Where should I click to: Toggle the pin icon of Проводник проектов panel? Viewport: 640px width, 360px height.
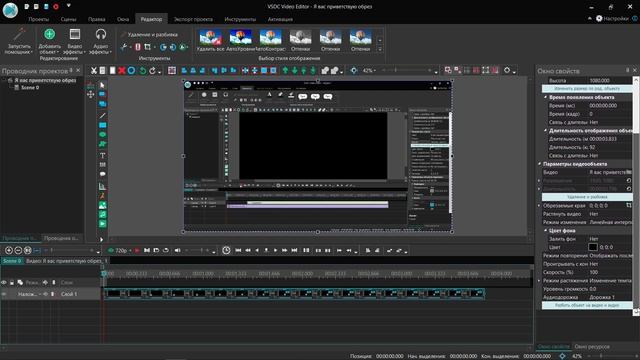click(71, 70)
